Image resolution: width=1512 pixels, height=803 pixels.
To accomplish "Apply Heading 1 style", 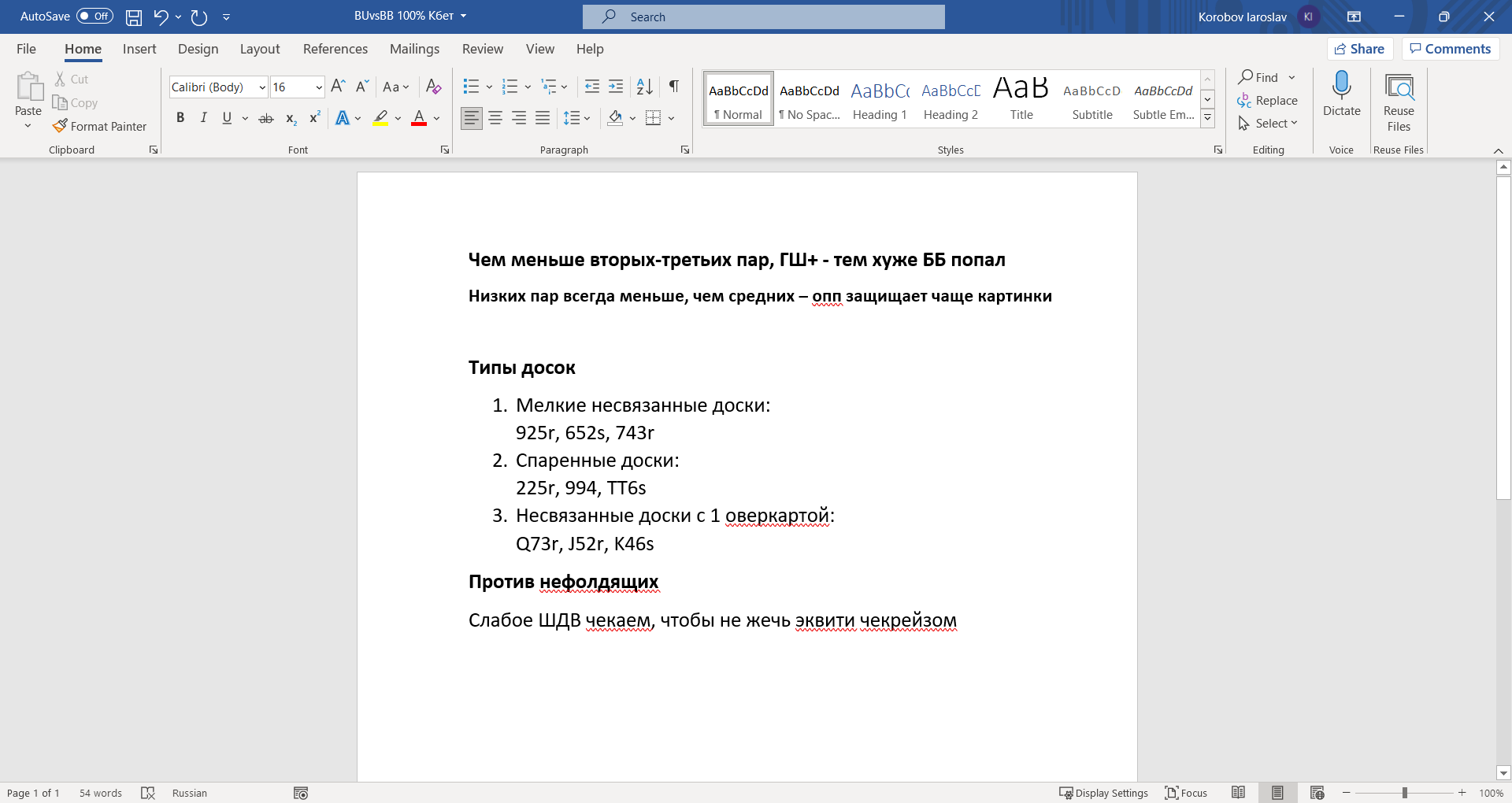I will [x=880, y=100].
